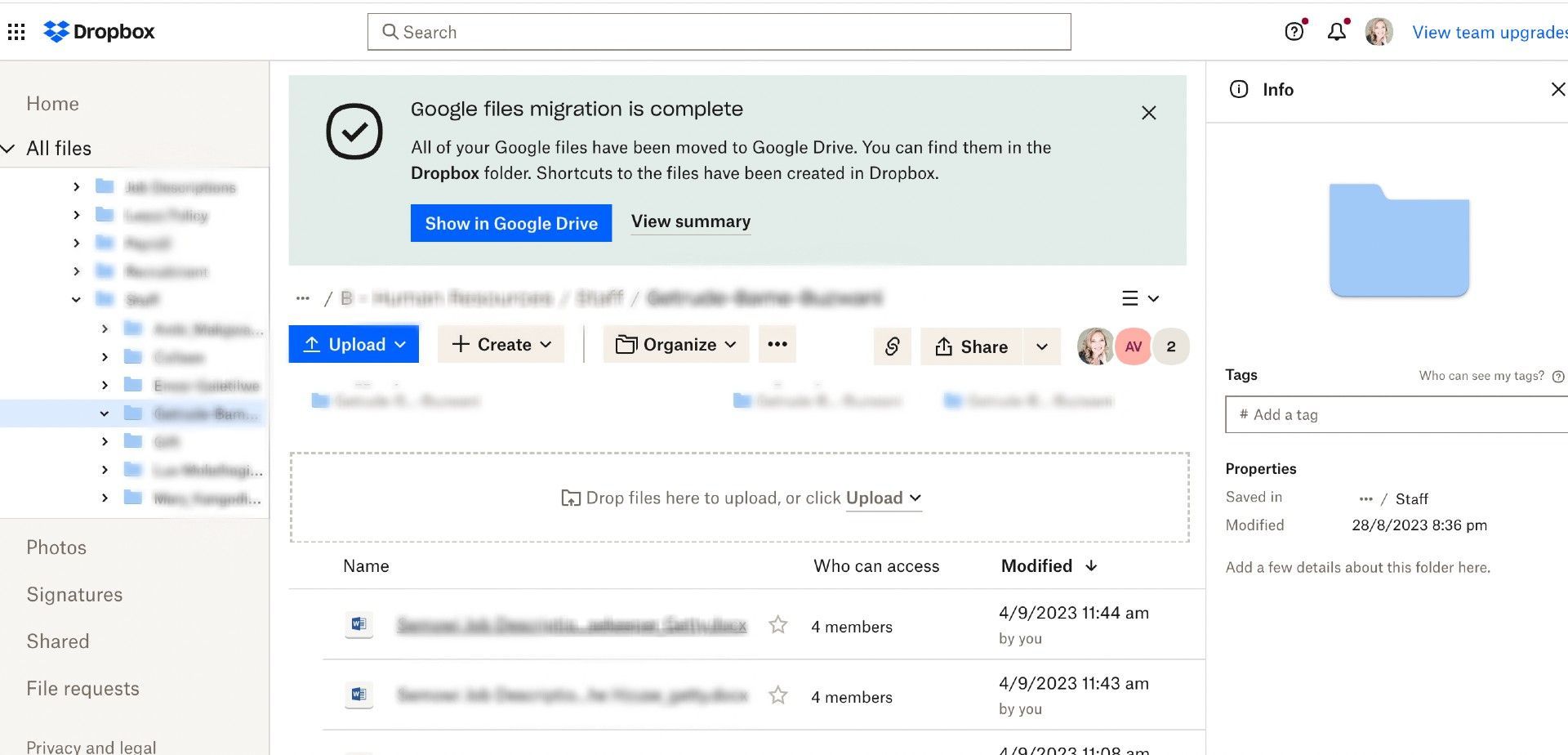Open the Create dropdown

click(501, 344)
